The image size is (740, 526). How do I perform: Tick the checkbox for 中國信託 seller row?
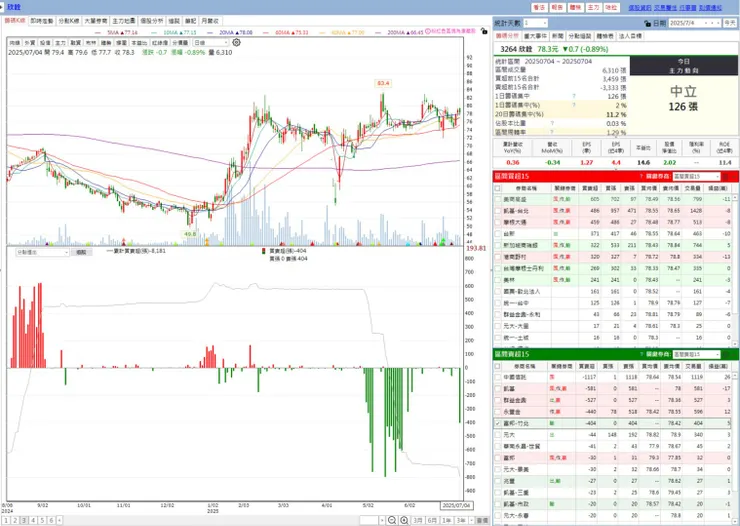coord(497,377)
